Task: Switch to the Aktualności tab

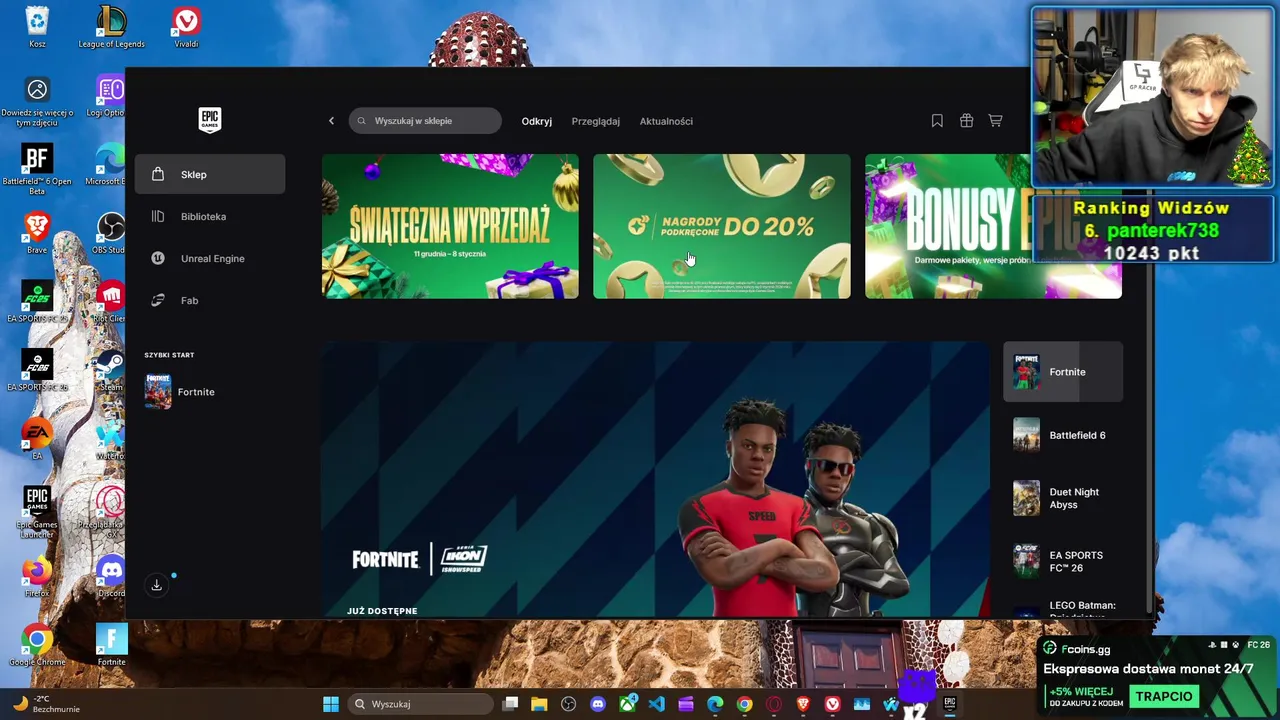Action: (666, 121)
